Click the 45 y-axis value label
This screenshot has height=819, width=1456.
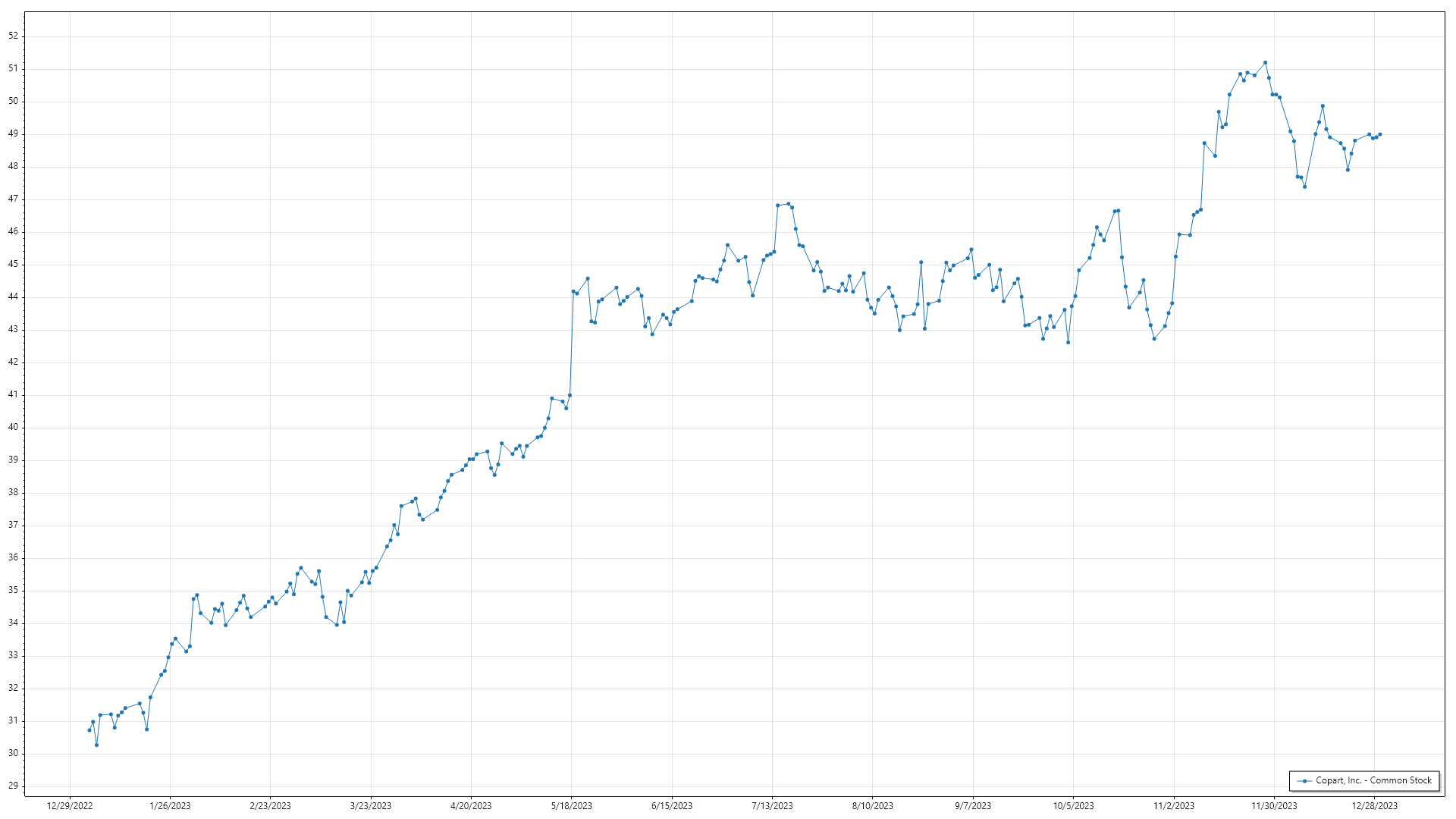[13, 264]
